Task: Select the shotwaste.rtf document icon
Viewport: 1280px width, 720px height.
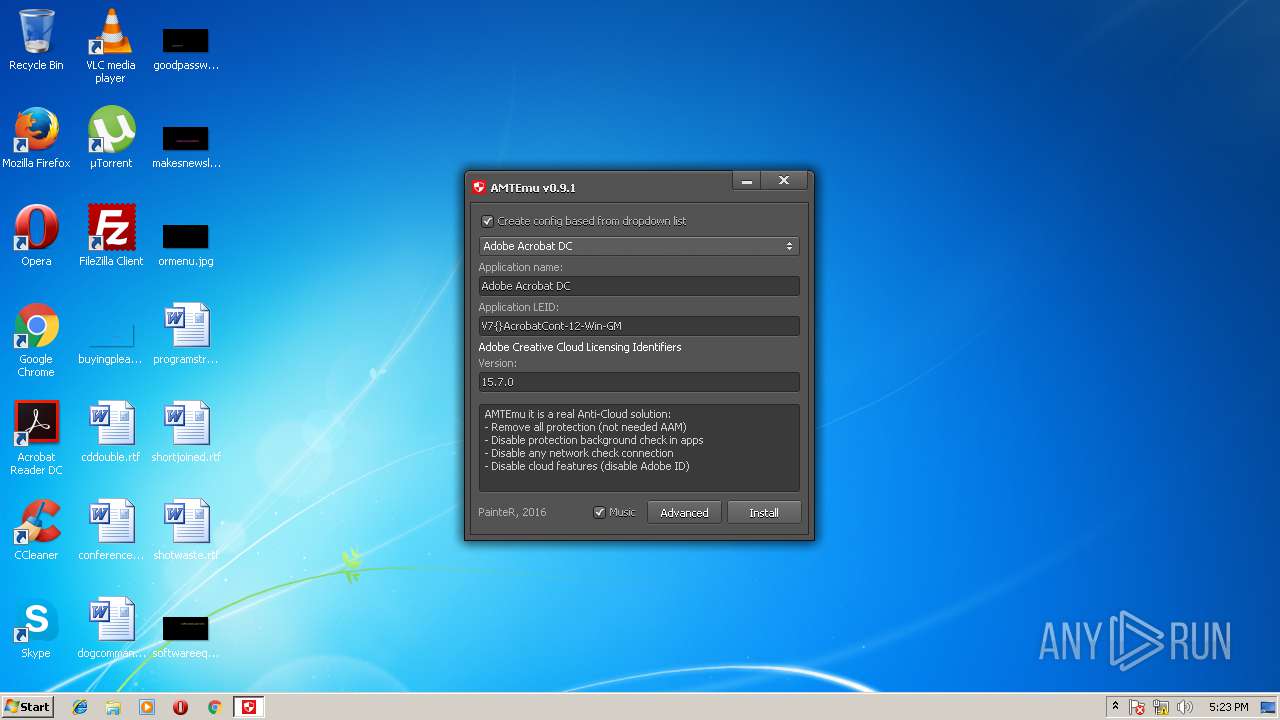Action: pos(186,529)
